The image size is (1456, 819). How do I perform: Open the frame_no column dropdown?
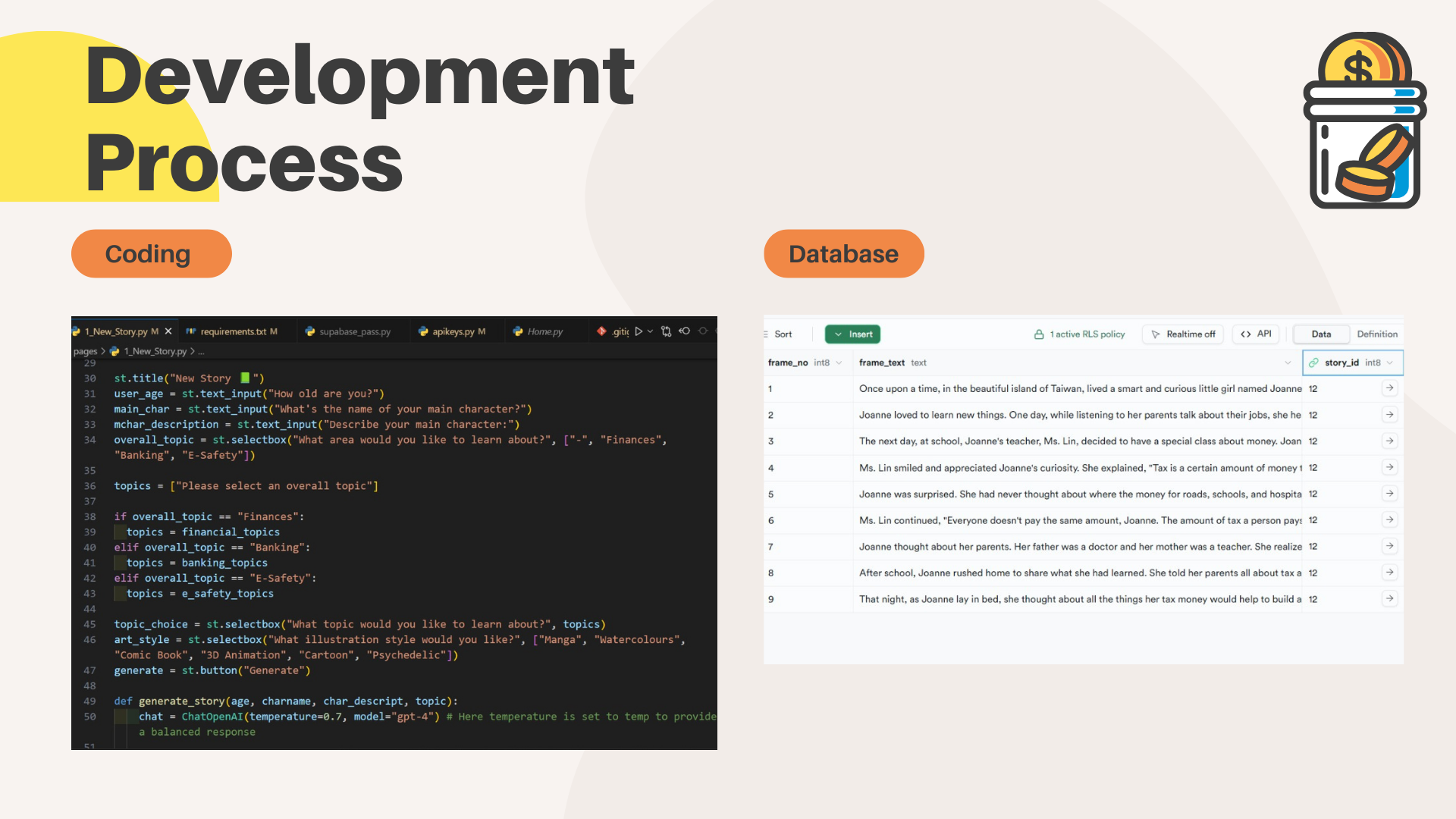click(x=839, y=362)
